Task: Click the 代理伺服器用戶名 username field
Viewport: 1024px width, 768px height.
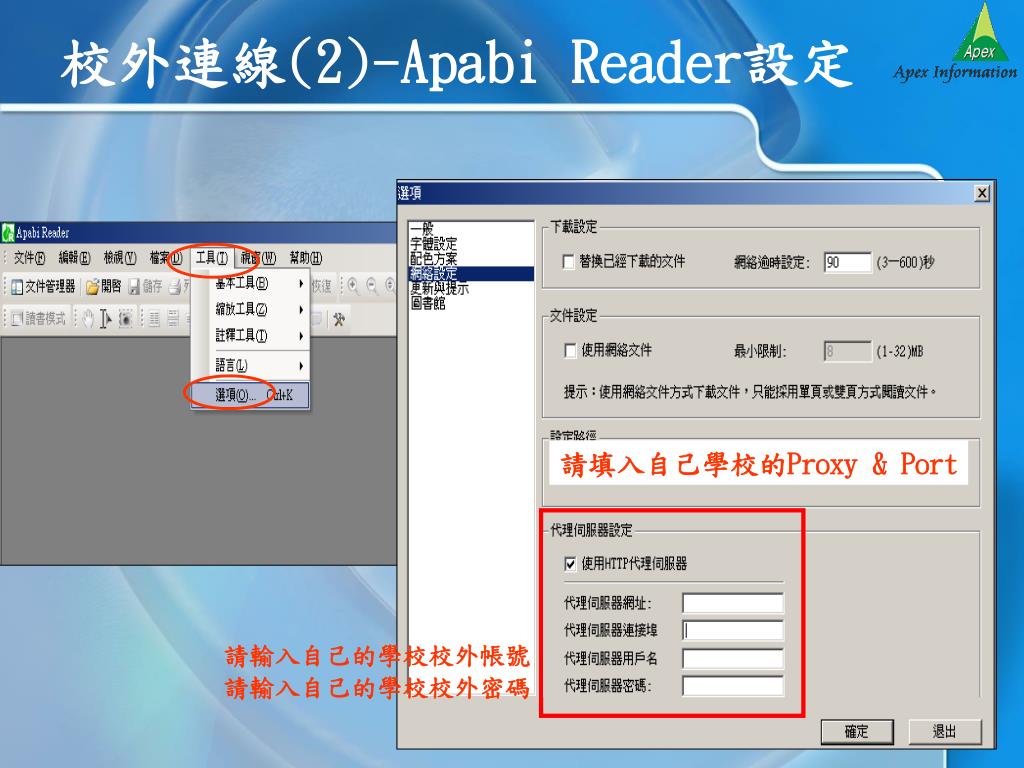Action: [x=733, y=658]
